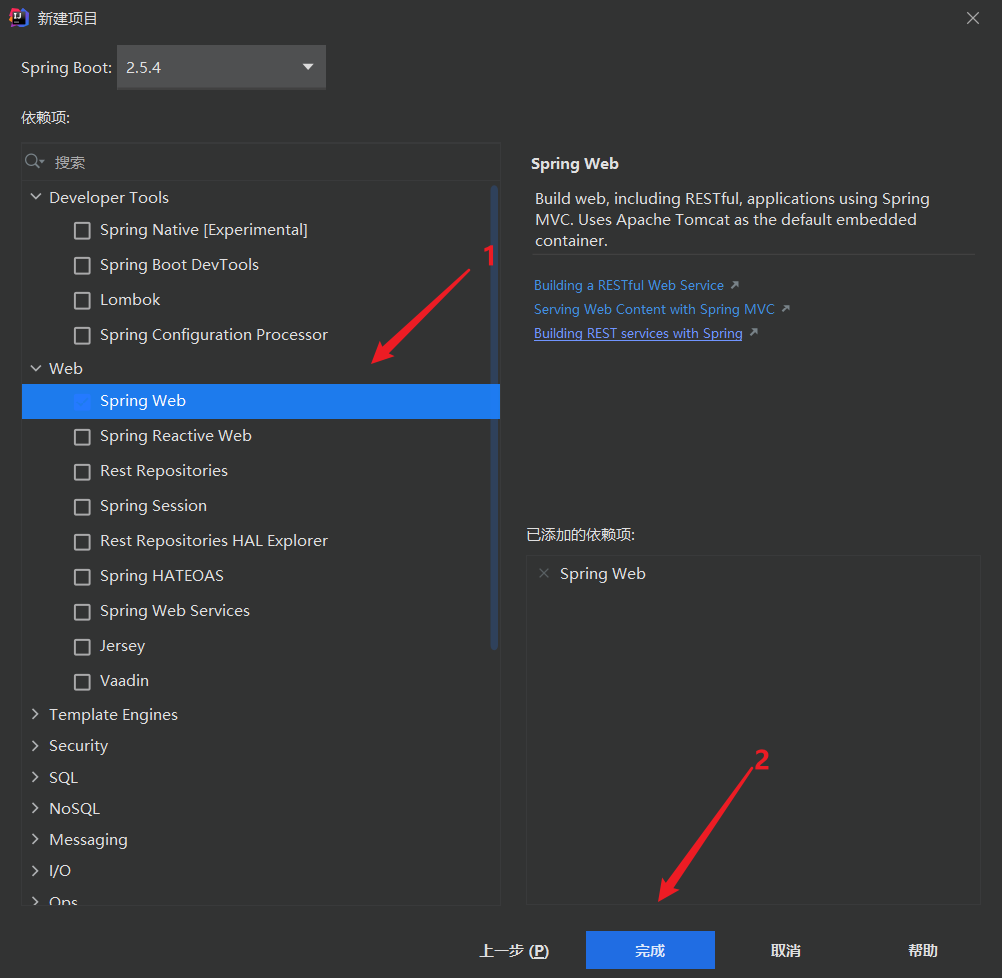Open Building a RESTful Web Service link
The image size is (1002, 978).
[629, 285]
